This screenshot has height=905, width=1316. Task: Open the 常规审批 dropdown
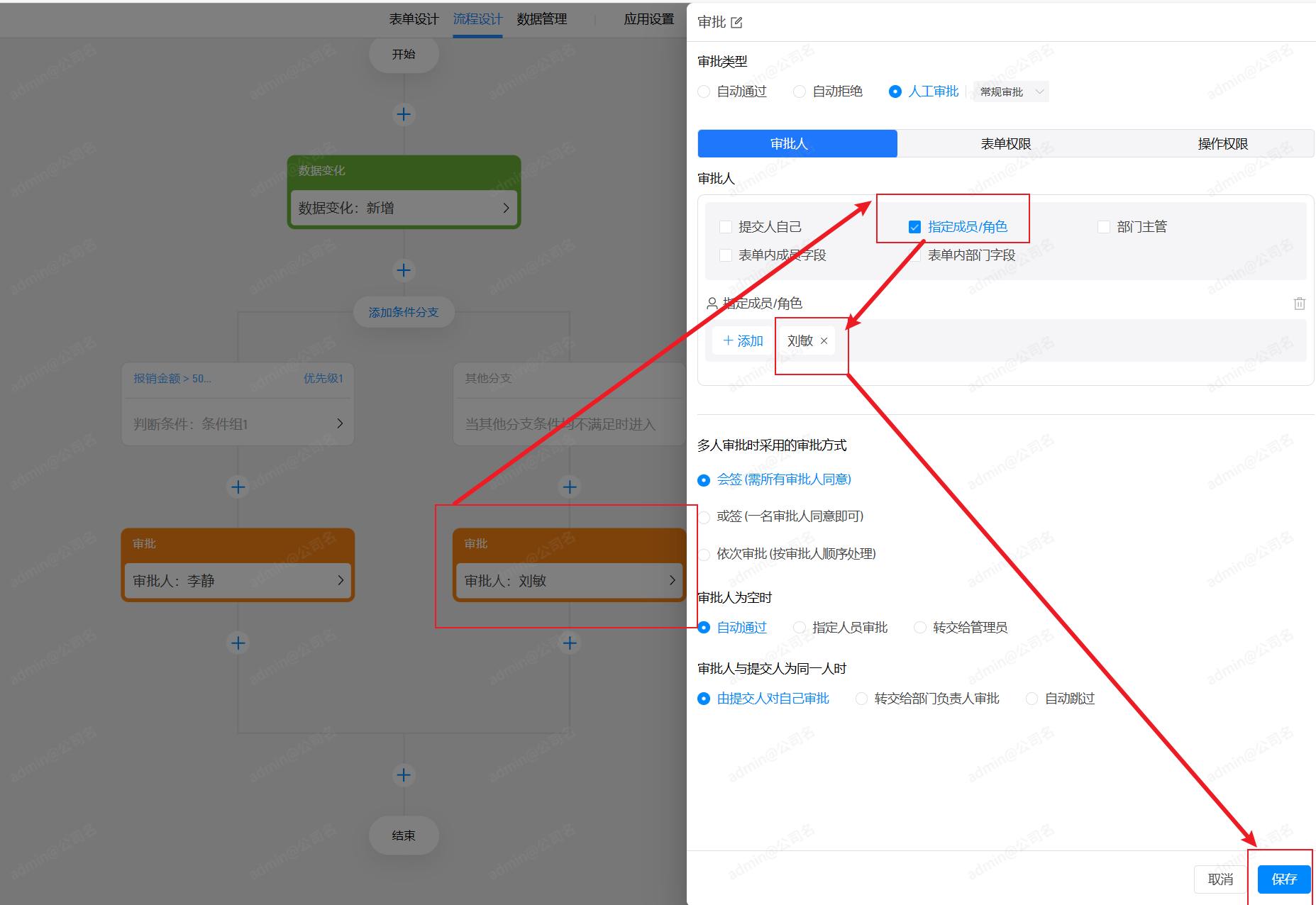point(1011,91)
